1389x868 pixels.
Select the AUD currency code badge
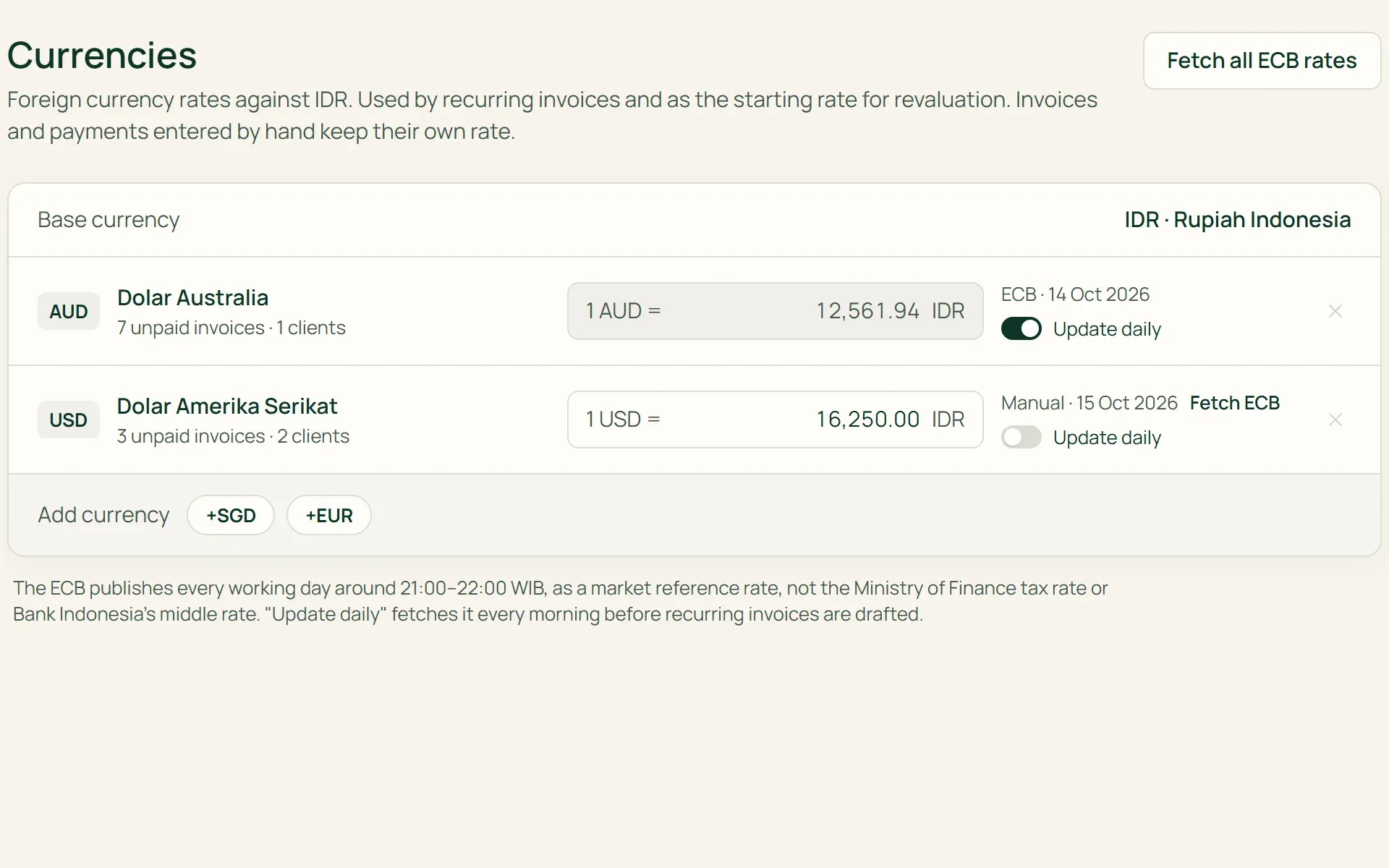69,311
